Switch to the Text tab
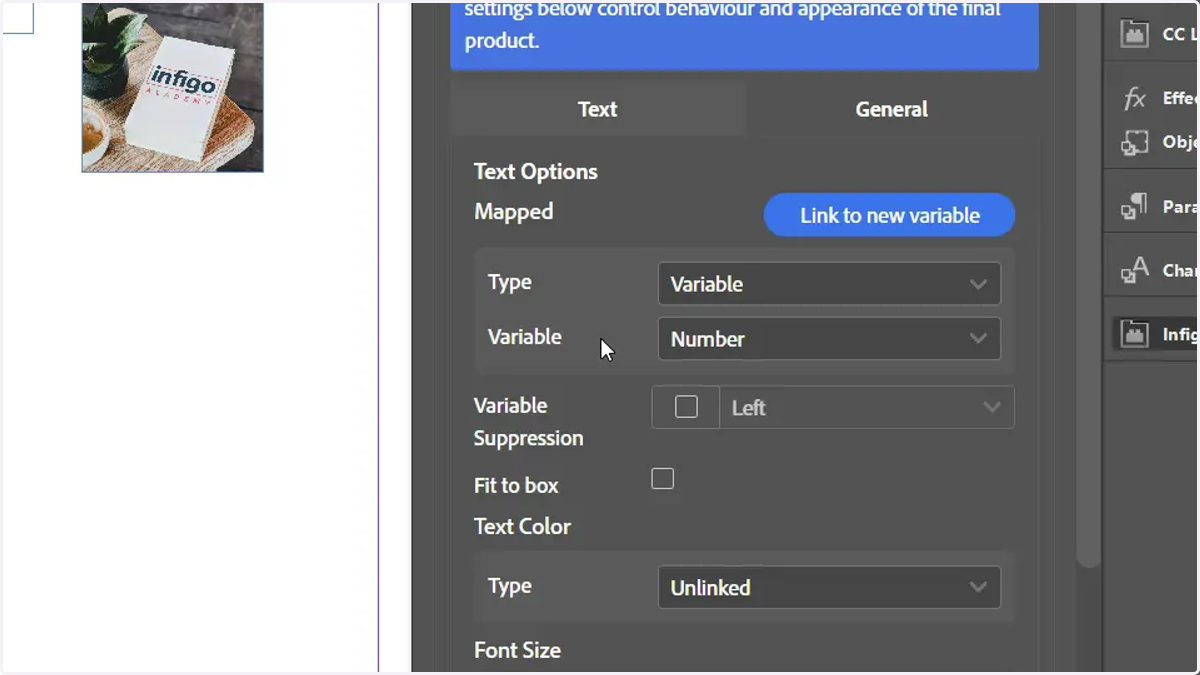Viewport: 1200px width, 675px height. (x=597, y=109)
